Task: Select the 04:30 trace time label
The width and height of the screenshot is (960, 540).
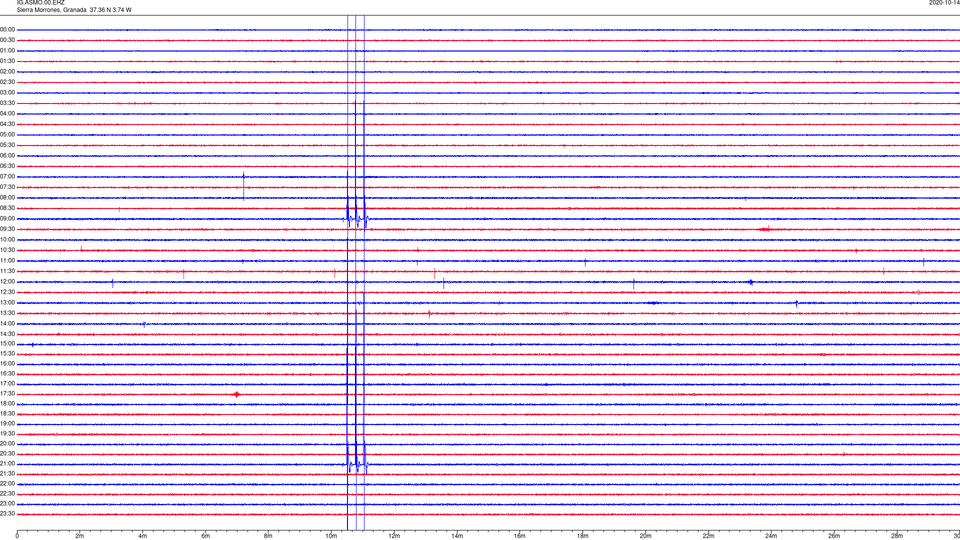Action: (7, 124)
